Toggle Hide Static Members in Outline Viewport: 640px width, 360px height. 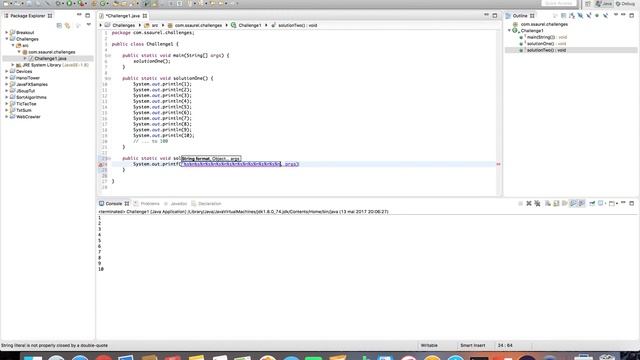589,16
